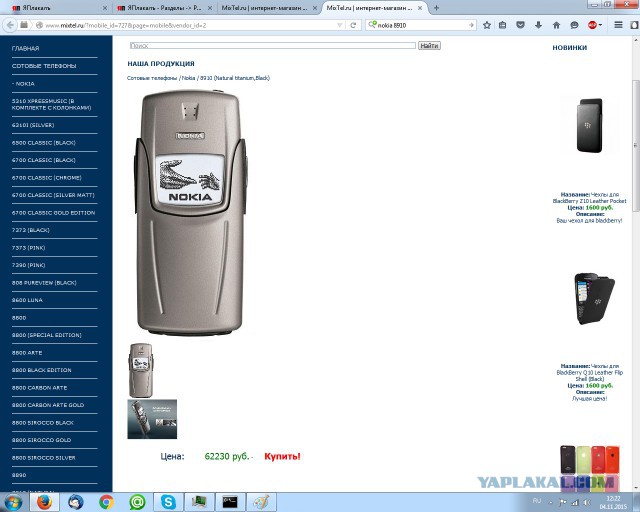Reload the page with the refresh icon

point(353,25)
